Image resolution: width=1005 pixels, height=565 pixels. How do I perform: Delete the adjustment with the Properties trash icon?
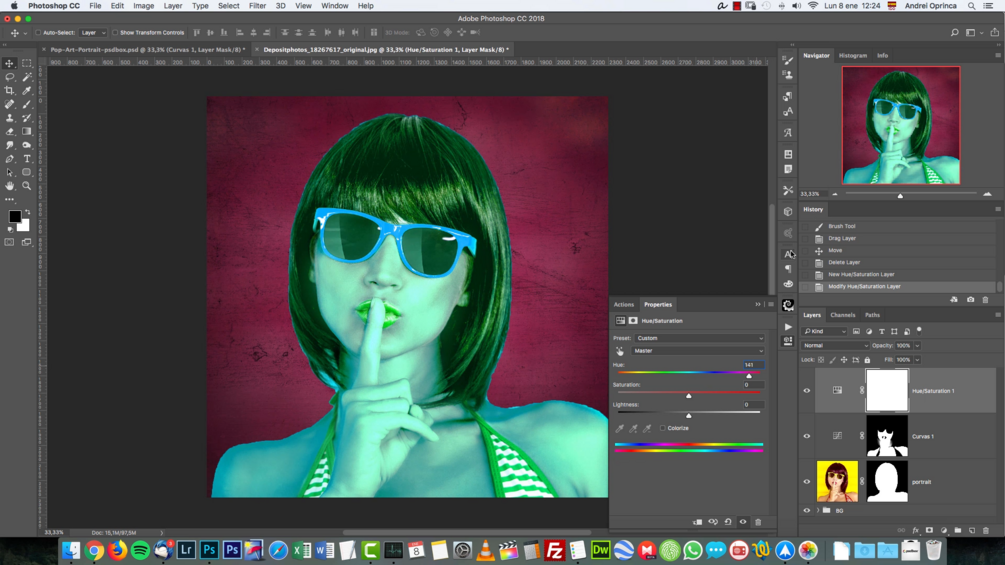tap(758, 522)
